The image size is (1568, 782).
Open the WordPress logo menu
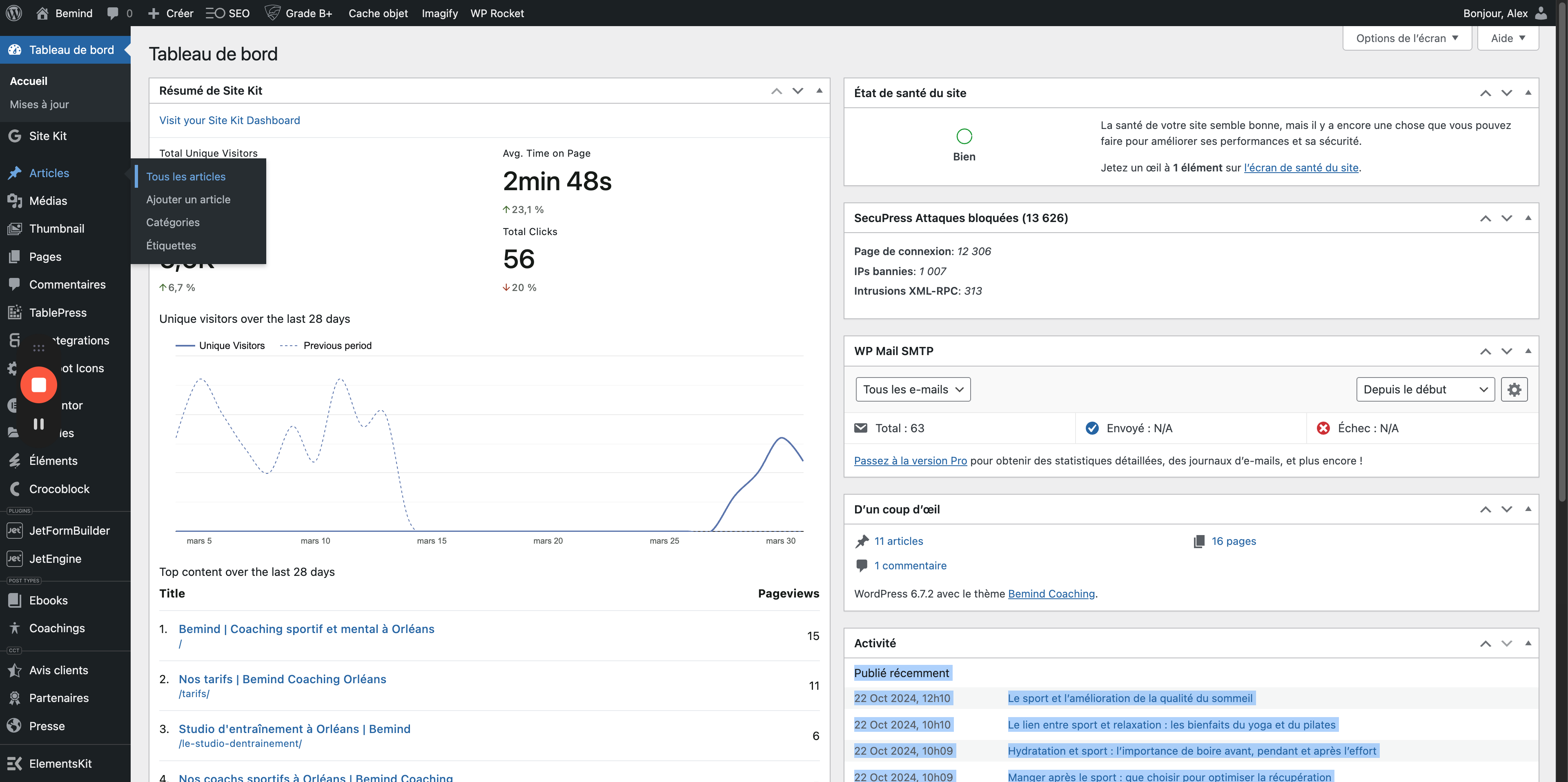point(14,13)
